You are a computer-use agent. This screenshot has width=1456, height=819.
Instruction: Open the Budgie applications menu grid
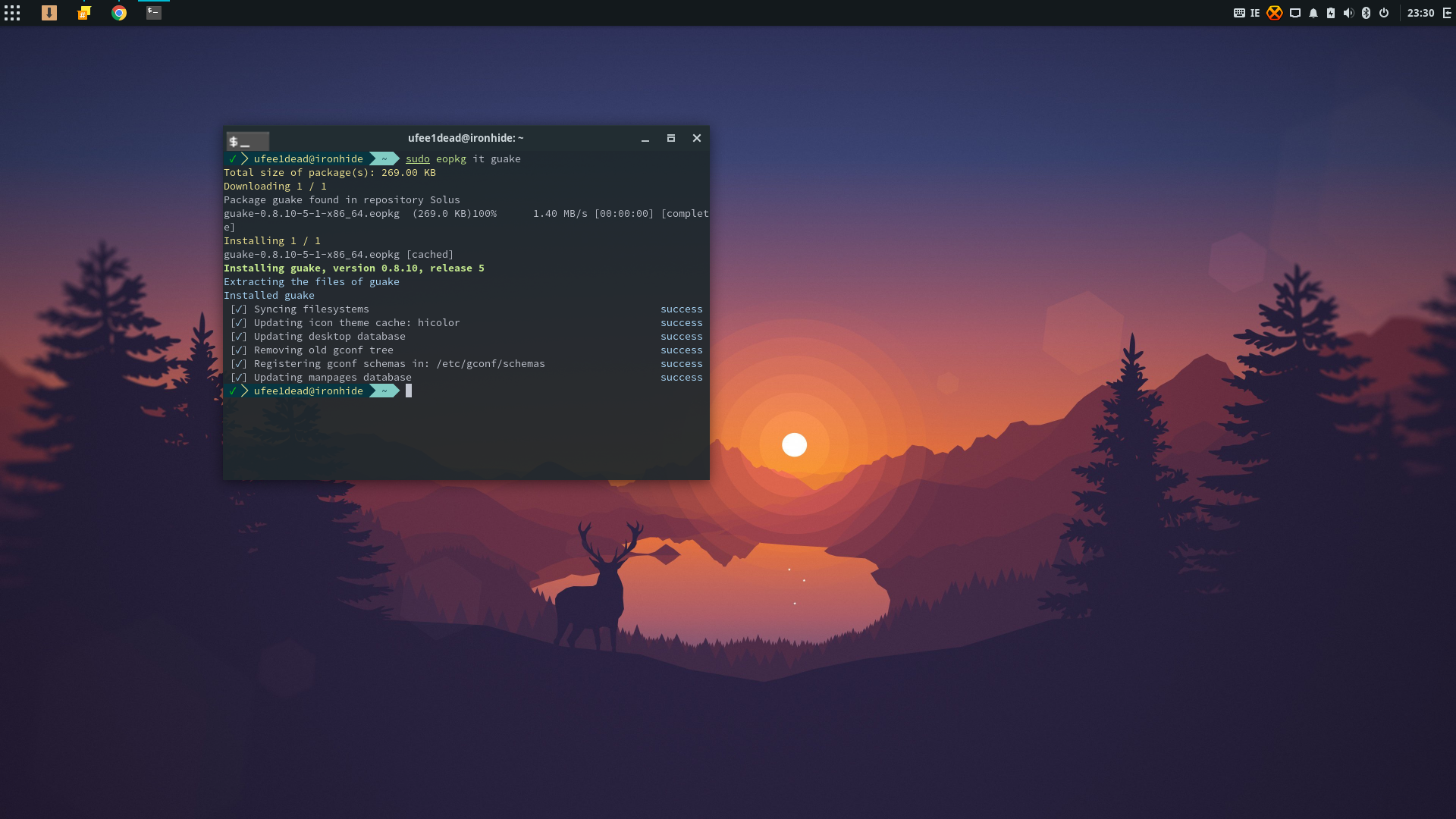[12, 13]
